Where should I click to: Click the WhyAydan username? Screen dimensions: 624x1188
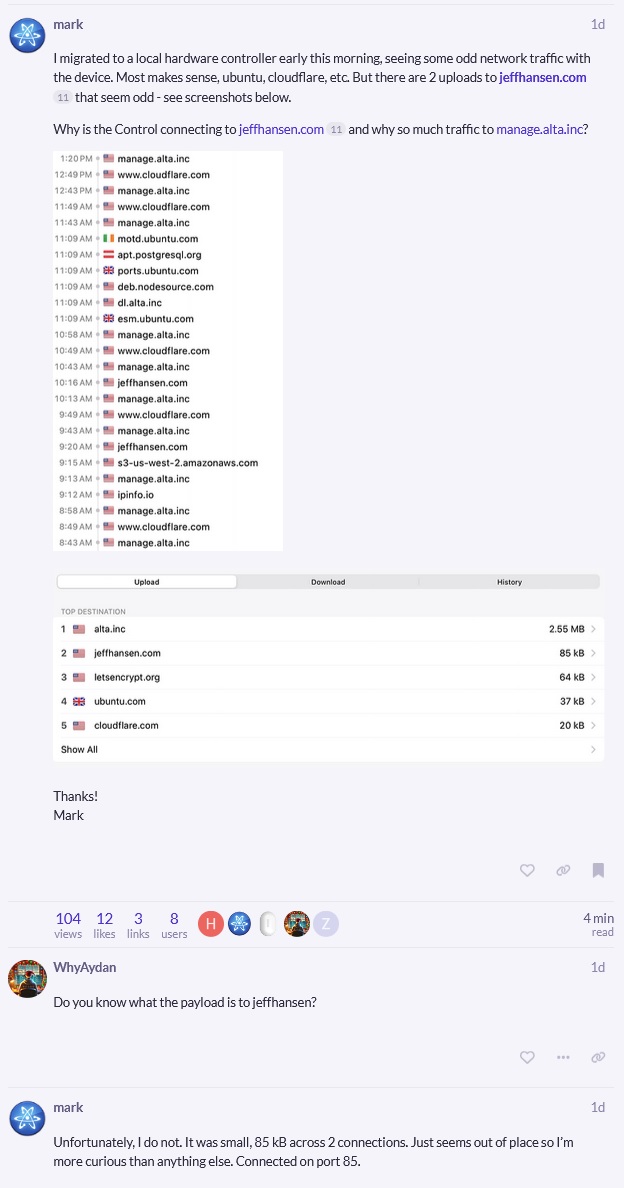pyautogui.click(x=83, y=967)
